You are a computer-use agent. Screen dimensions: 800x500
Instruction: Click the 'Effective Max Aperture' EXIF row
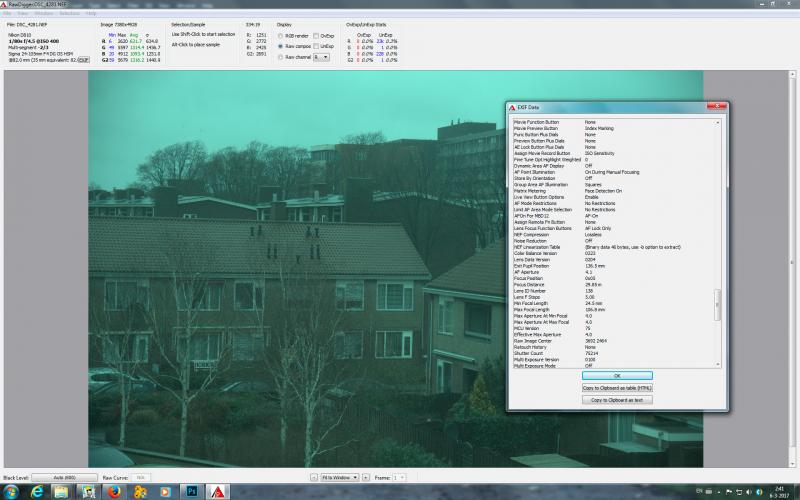(614, 335)
